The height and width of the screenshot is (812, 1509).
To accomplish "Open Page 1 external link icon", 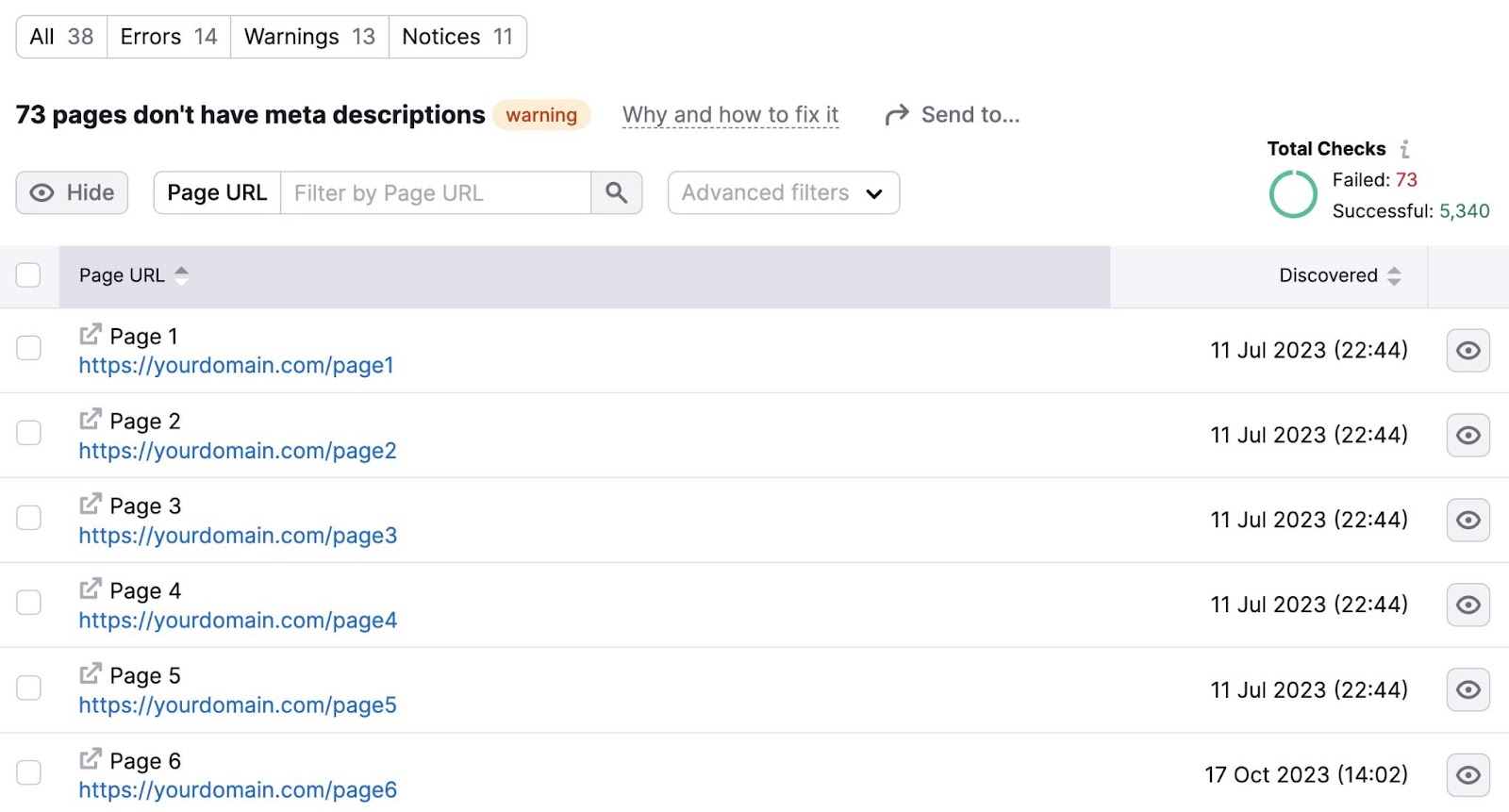I will 91,335.
